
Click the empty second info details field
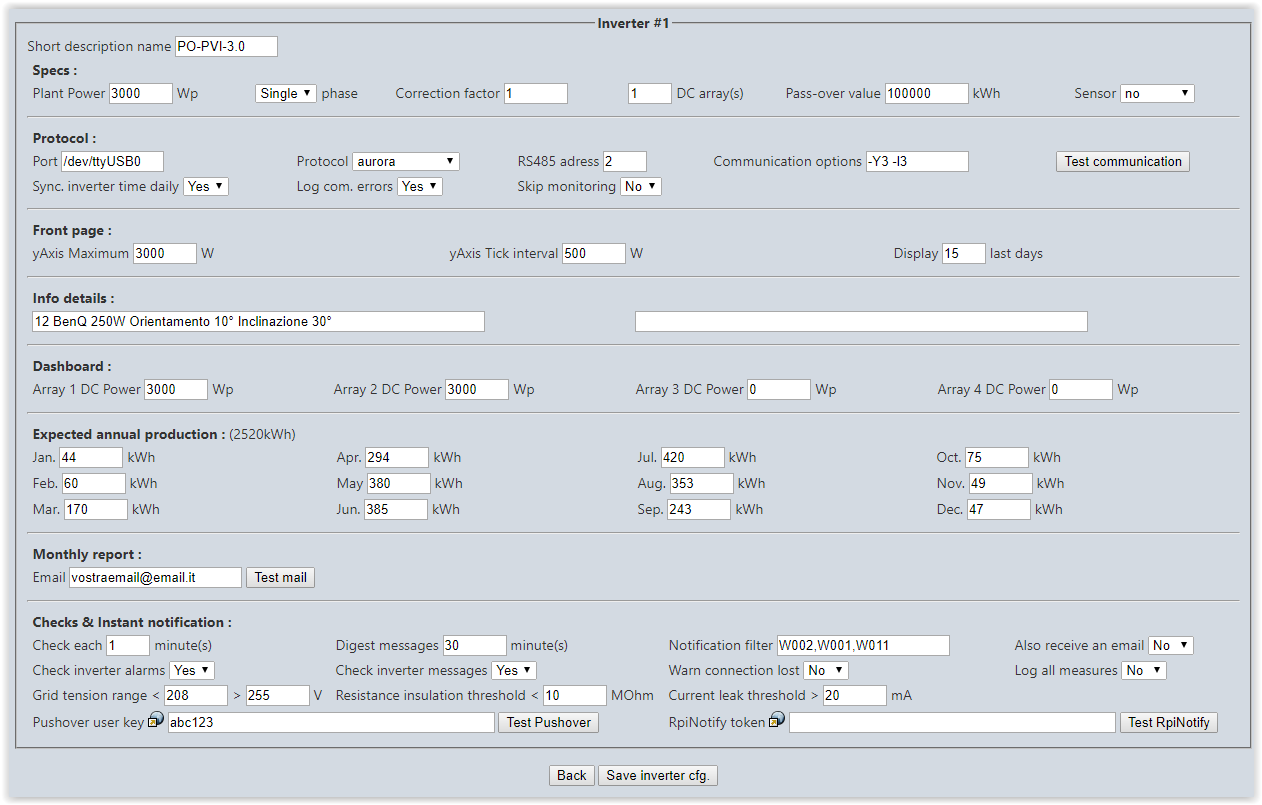click(861, 321)
